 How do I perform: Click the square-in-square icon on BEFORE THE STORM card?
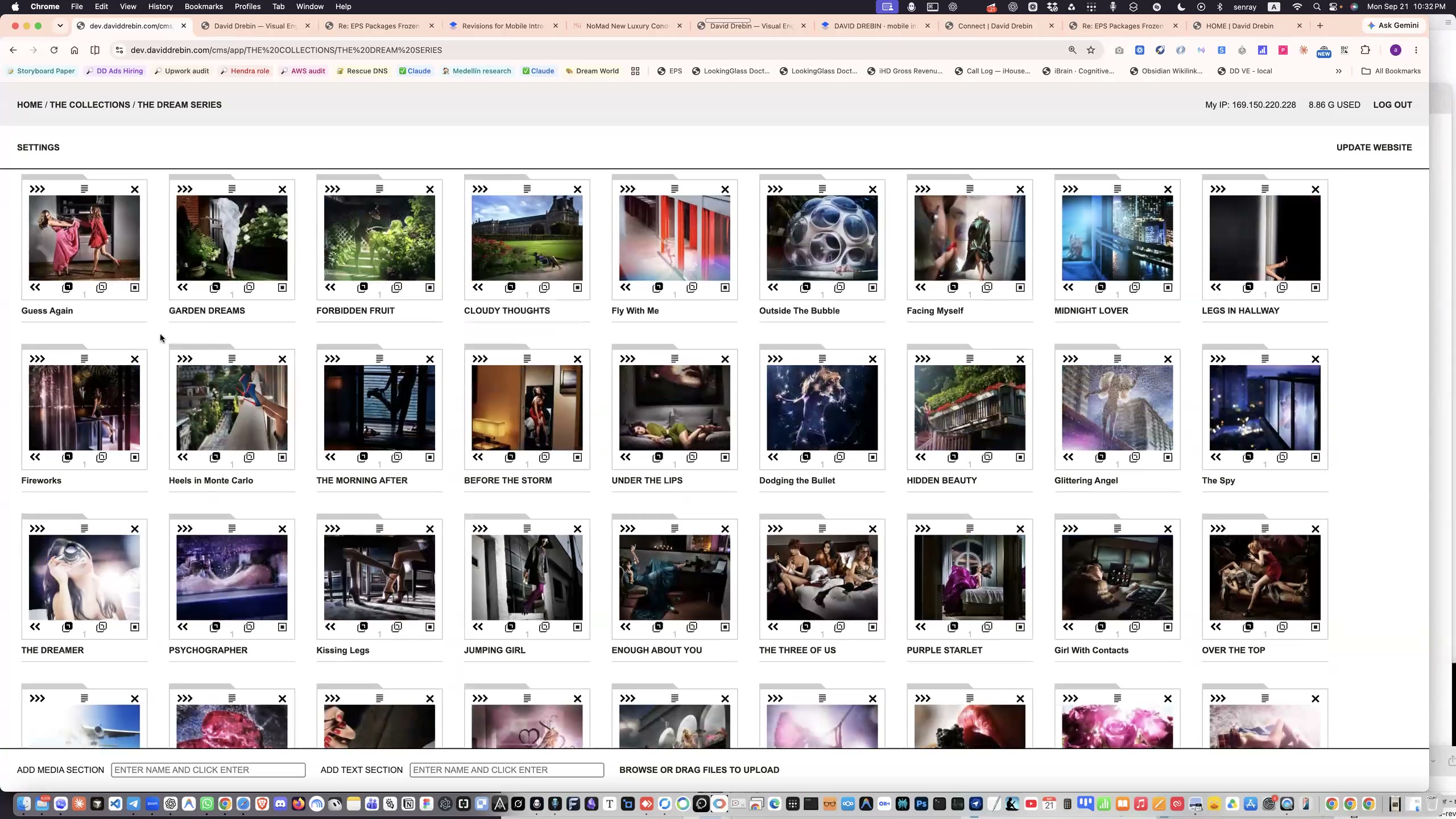[x=577, y=457]
